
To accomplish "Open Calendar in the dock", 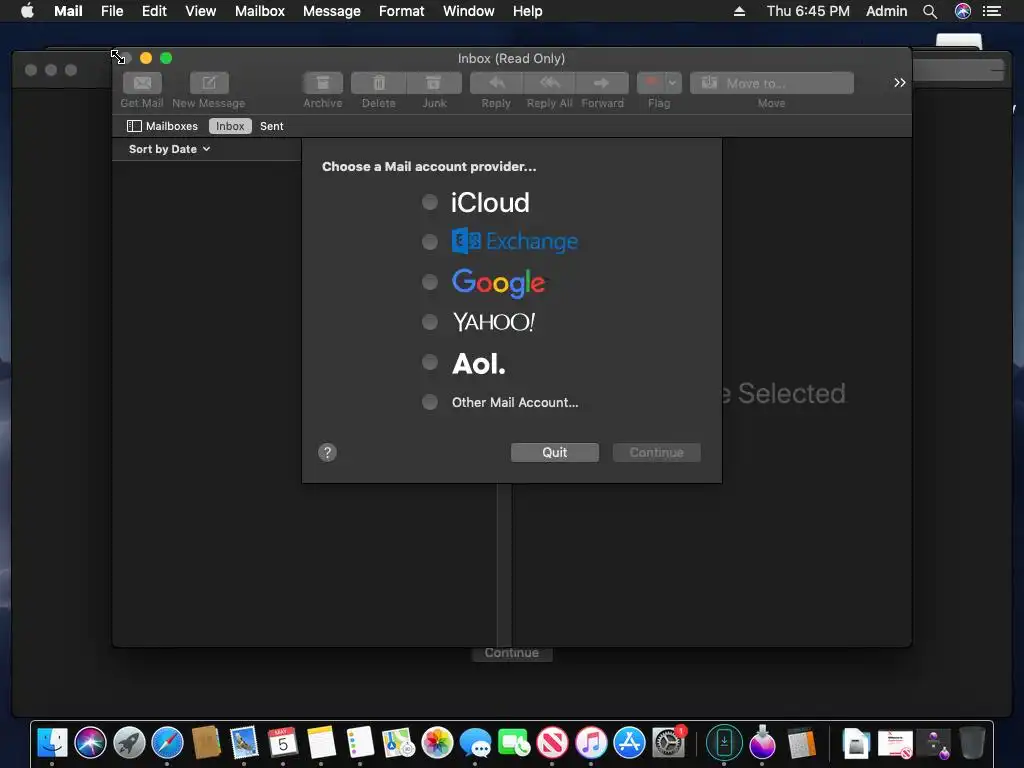I will click(x=283, y=743).
